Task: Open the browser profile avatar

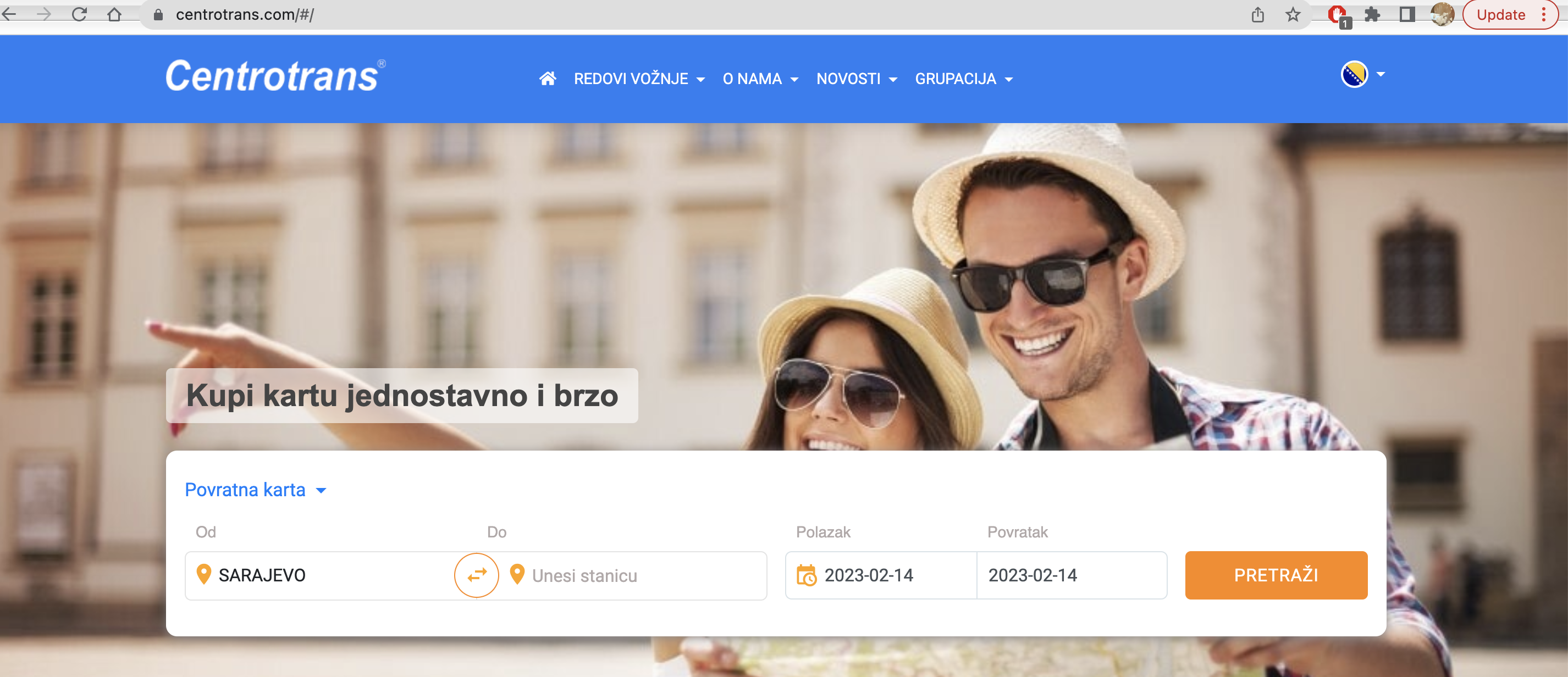Action: point(1442,15)
